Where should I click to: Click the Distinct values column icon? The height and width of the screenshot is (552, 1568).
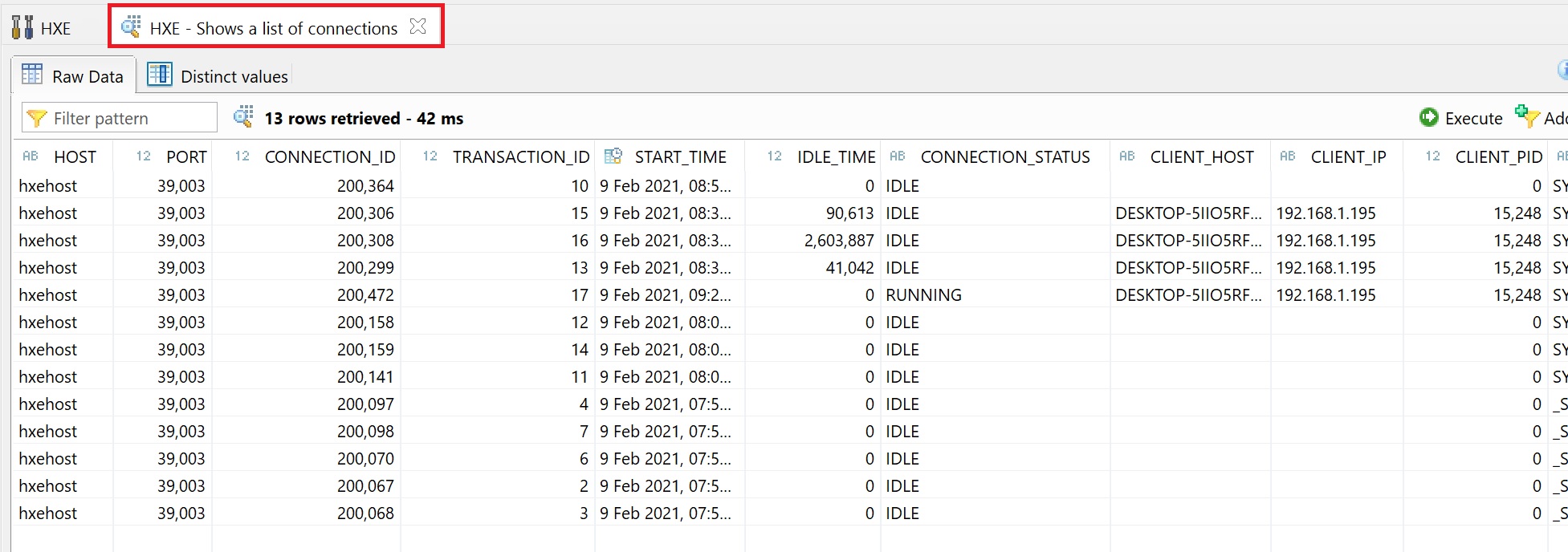click(x=159, y=75)
